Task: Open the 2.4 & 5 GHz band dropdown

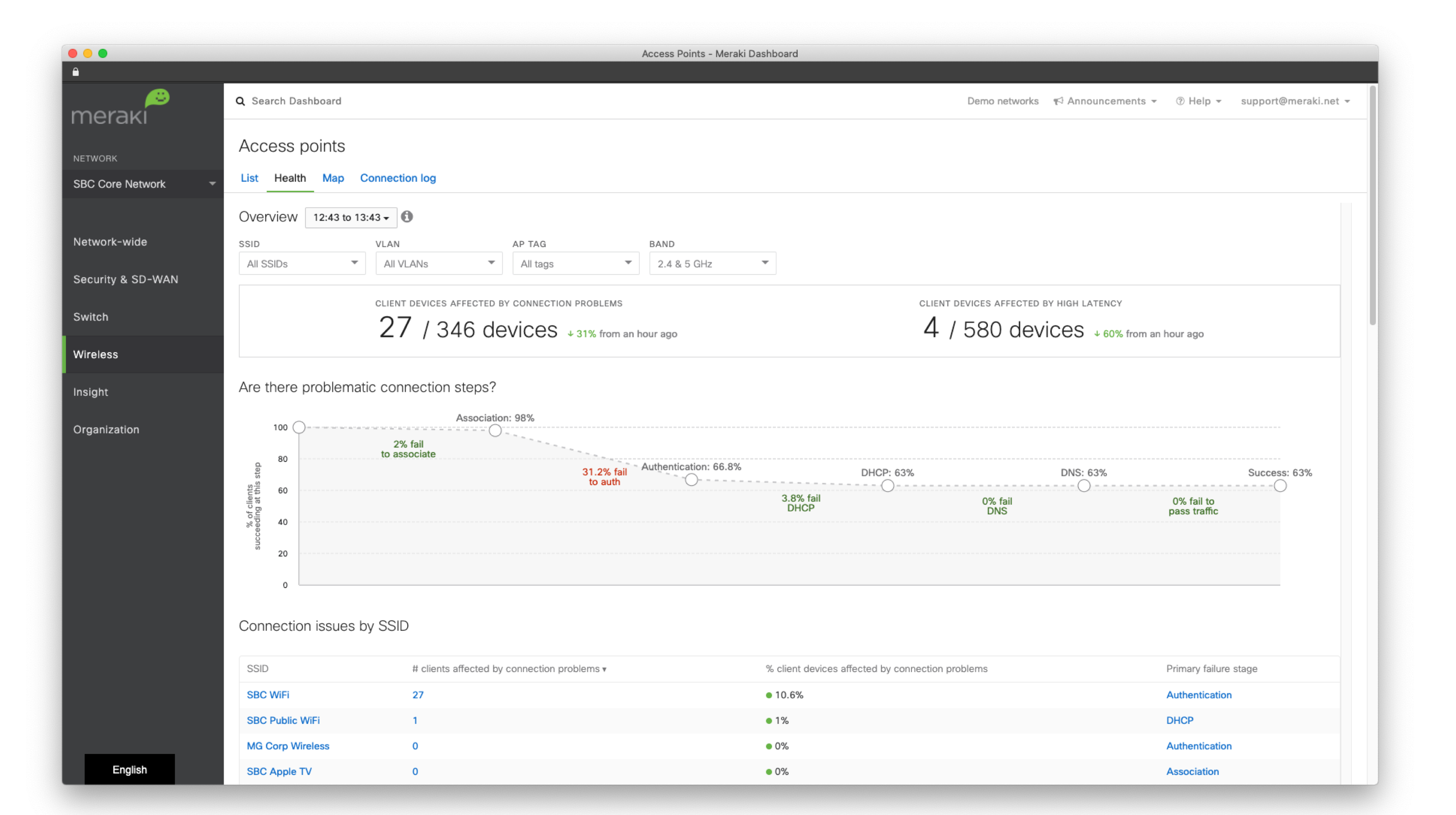Action: click(x=711, y=263)
